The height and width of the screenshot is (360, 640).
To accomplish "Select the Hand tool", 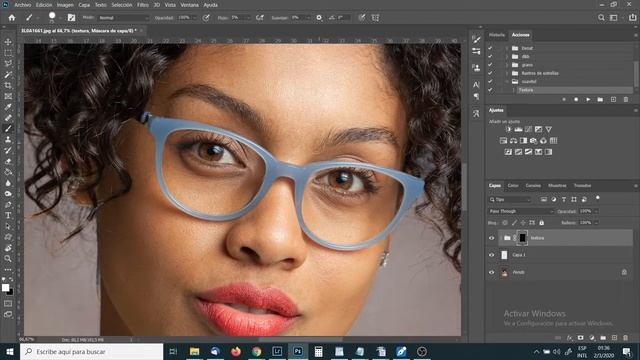I will 8,248.
